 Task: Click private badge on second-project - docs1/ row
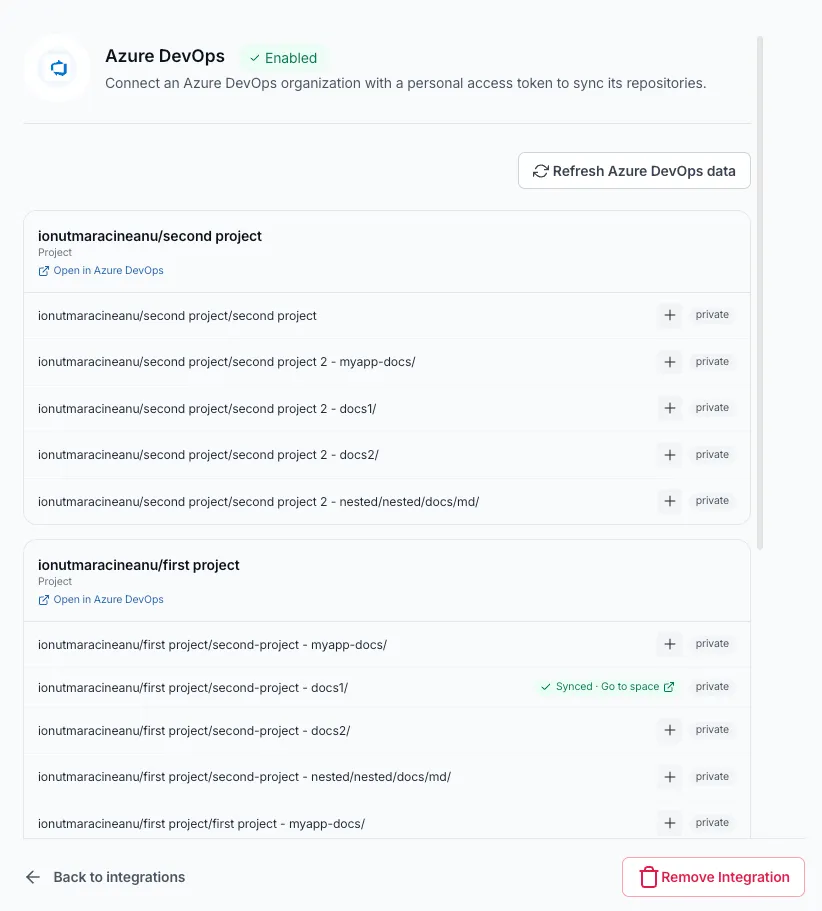[x=712, y=686]
